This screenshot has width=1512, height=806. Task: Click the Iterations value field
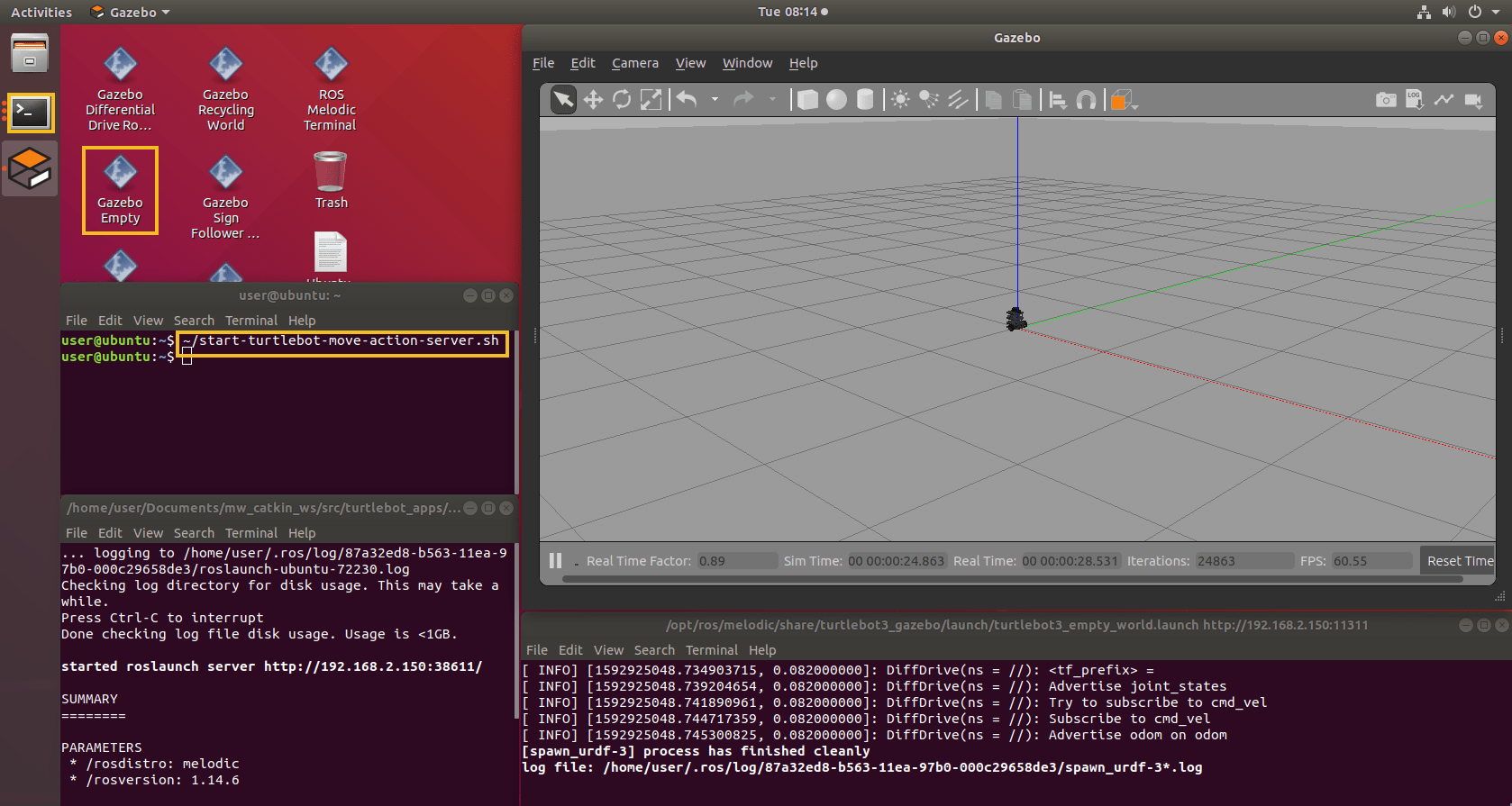[1243, 561]
